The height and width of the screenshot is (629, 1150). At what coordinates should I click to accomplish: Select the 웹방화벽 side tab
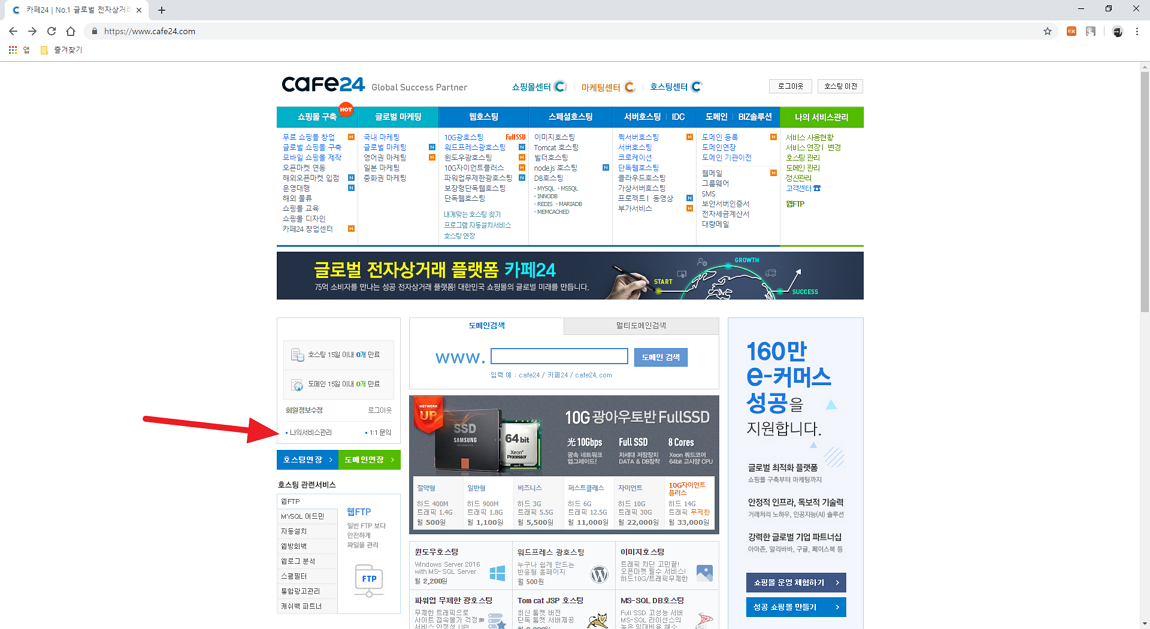307,546
